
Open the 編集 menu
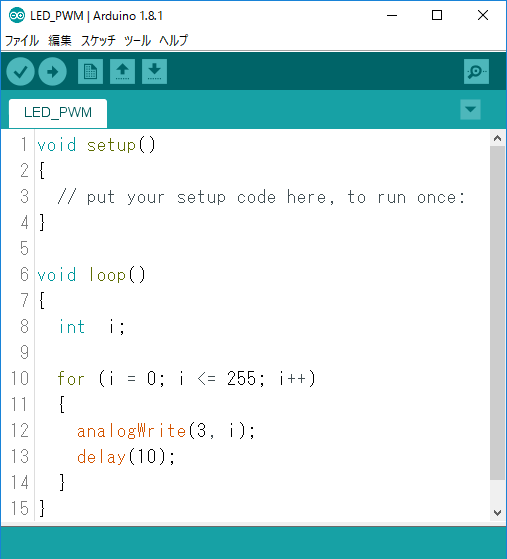click(x=60, y=40)
